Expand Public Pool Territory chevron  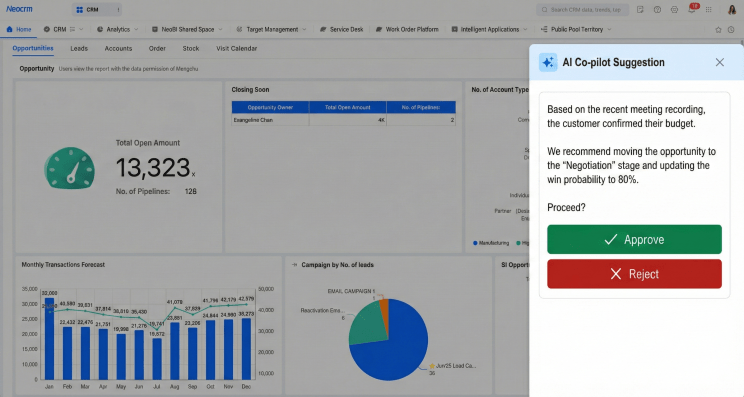click(609, 29)
